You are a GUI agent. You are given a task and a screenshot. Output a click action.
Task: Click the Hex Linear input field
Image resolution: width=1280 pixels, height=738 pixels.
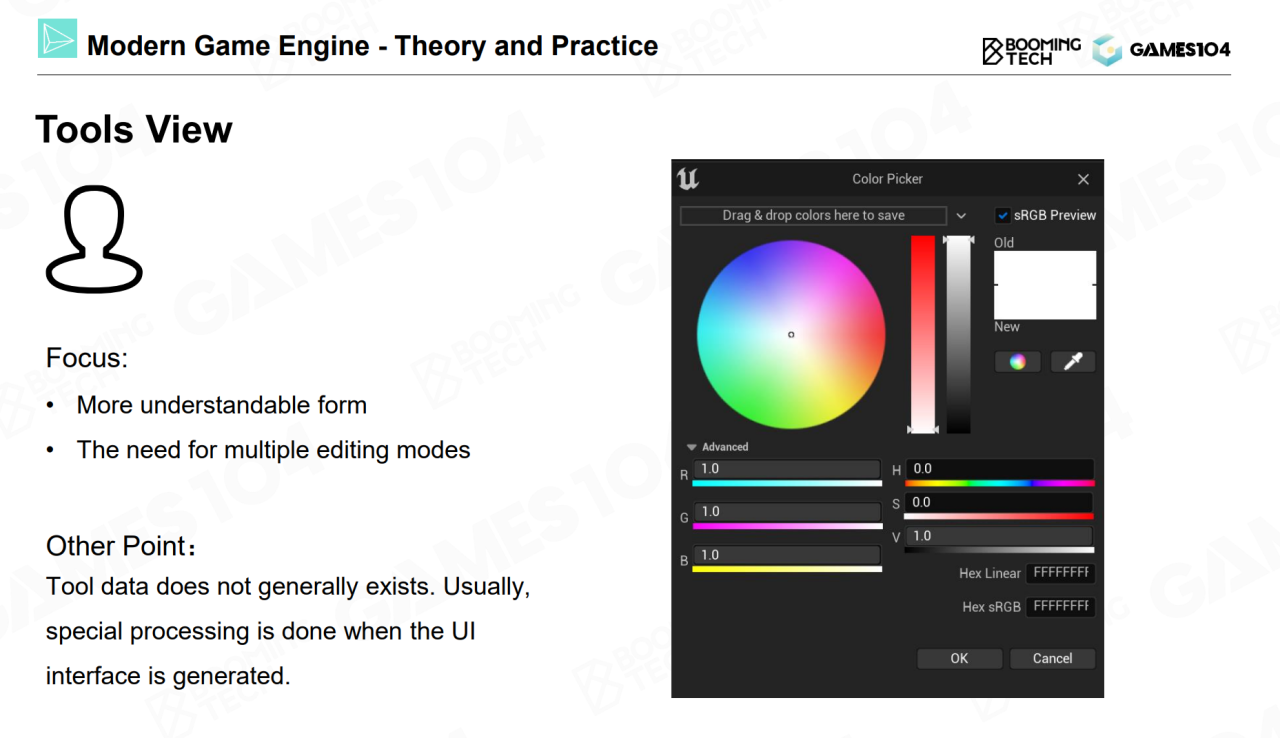pyautogui.click(x=1060, y=573)
